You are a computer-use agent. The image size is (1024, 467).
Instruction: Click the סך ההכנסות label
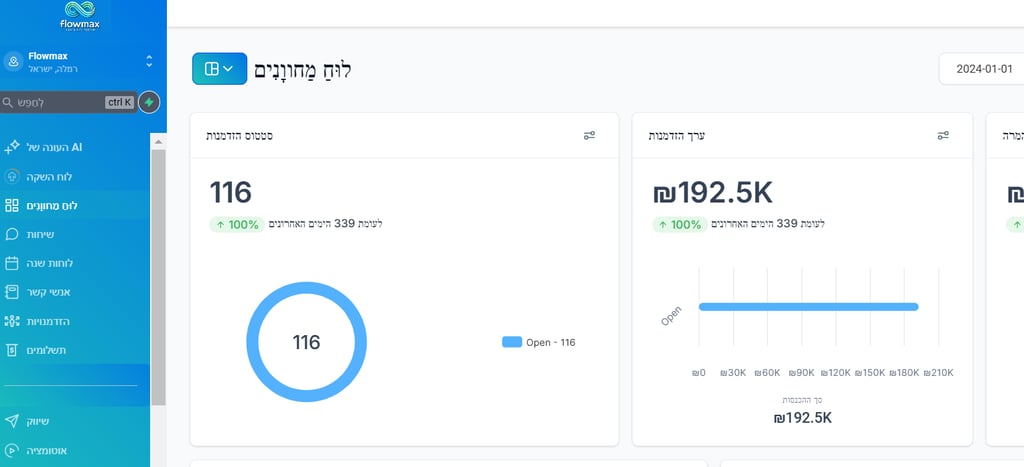pyautogui.click(x=803, y=400)
